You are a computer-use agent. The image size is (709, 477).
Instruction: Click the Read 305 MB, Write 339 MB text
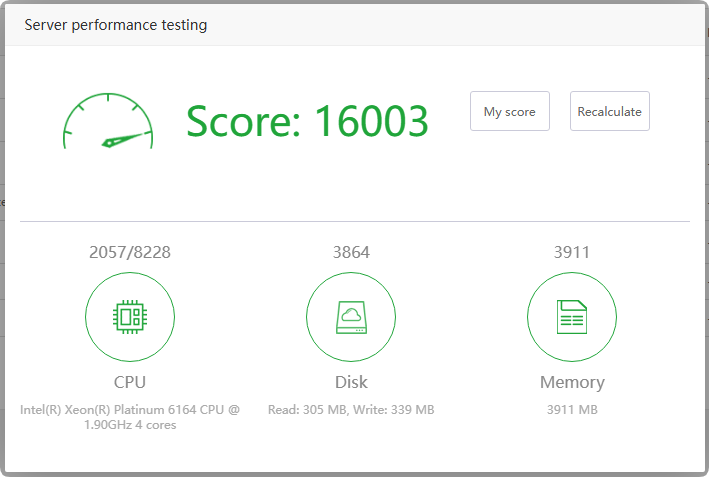[351, 410]
